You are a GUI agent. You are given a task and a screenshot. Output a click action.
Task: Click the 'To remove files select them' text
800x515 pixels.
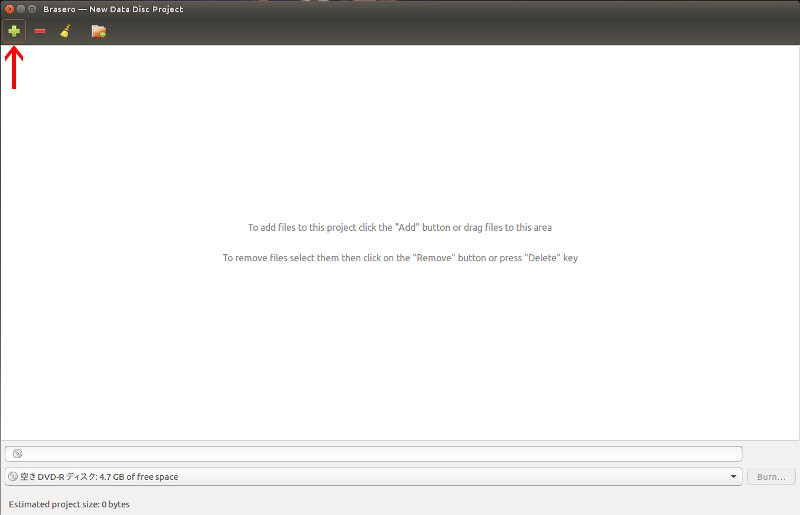tap(400, 258)
